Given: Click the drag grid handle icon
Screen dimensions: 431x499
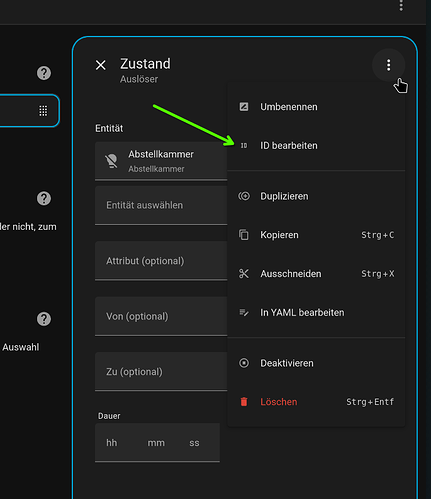Looking at the screenshot, I should tap(43, 111).
